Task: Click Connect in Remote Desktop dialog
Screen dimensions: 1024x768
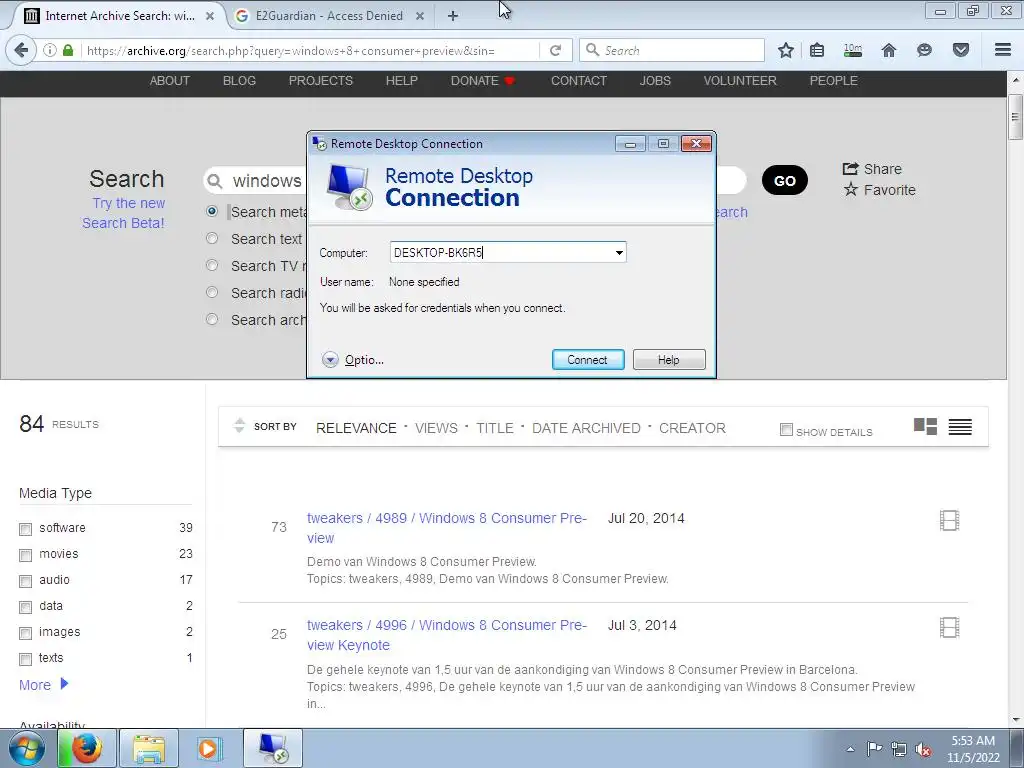Action: (588, 360)
